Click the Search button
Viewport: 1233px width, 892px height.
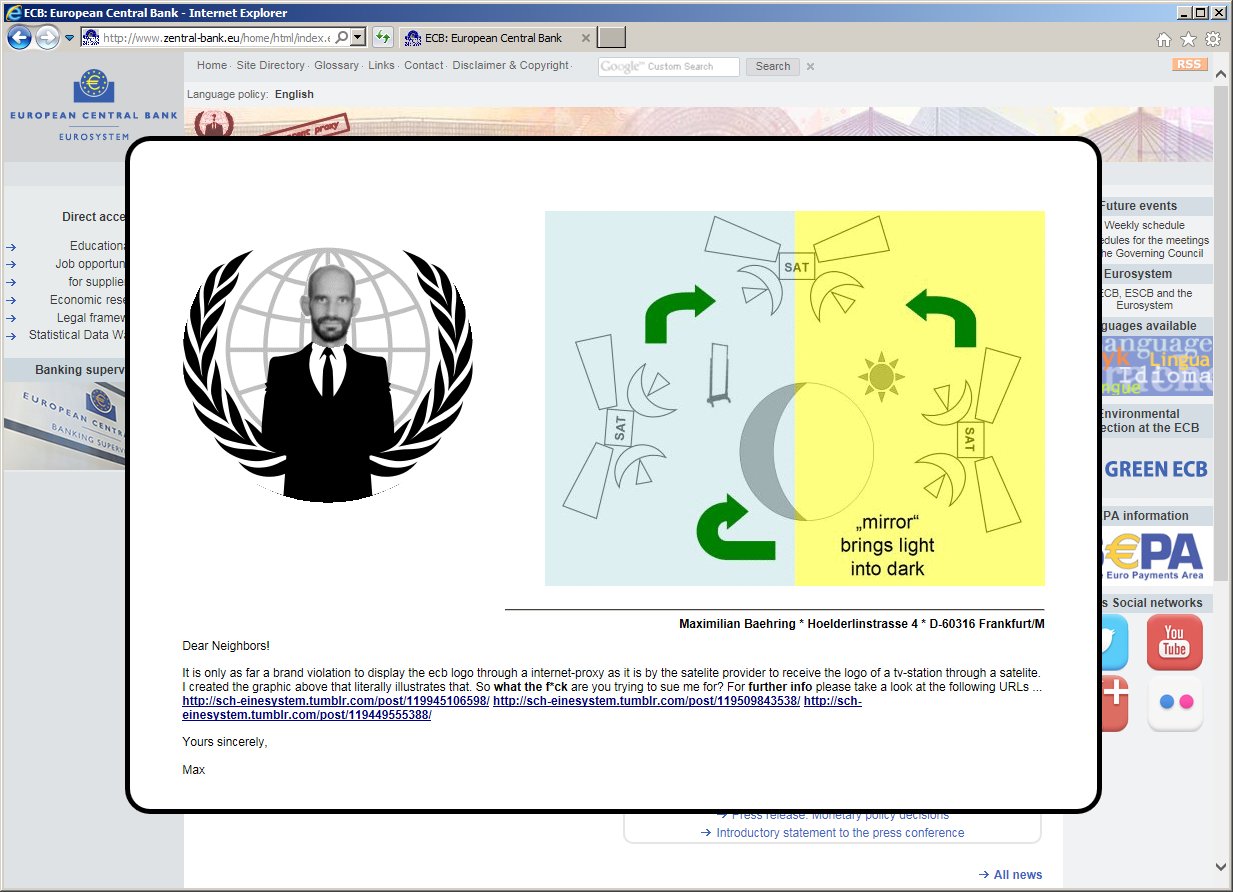[773, 66]
